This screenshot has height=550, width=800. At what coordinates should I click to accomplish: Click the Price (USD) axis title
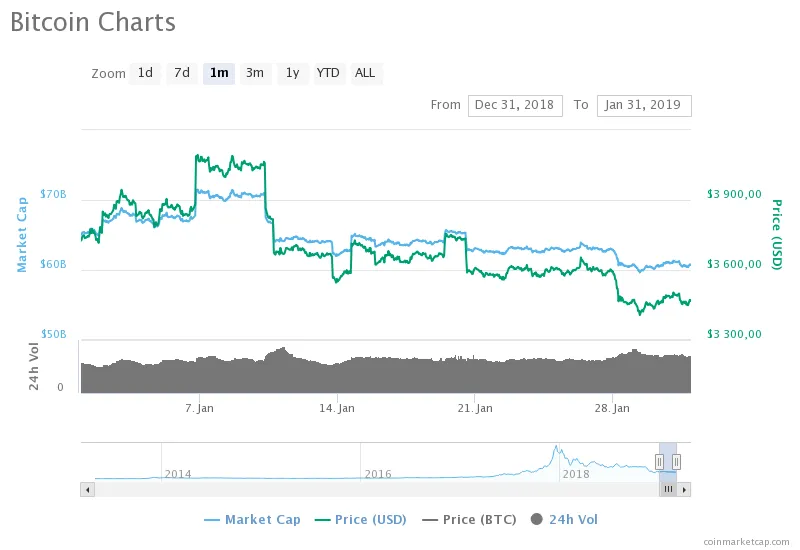coord(777,235)
